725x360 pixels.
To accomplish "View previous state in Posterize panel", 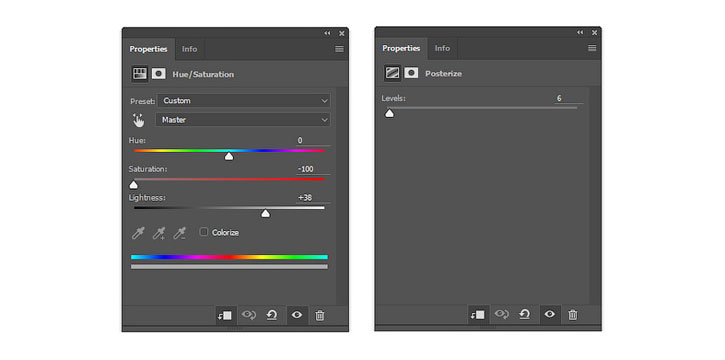I will [x=501, y=315].
